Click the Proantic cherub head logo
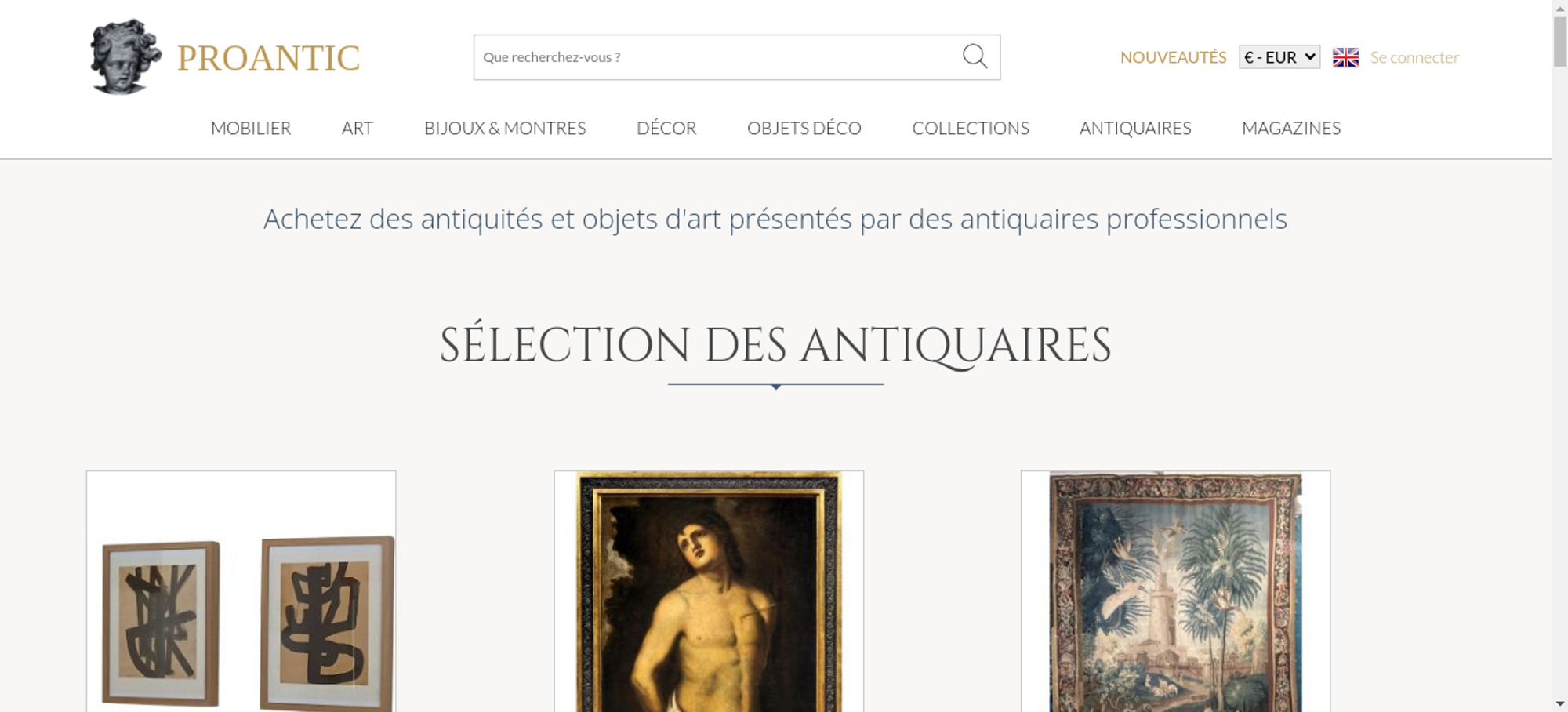The height and width of the screenshot is (712, 1568). click(125, 56)
